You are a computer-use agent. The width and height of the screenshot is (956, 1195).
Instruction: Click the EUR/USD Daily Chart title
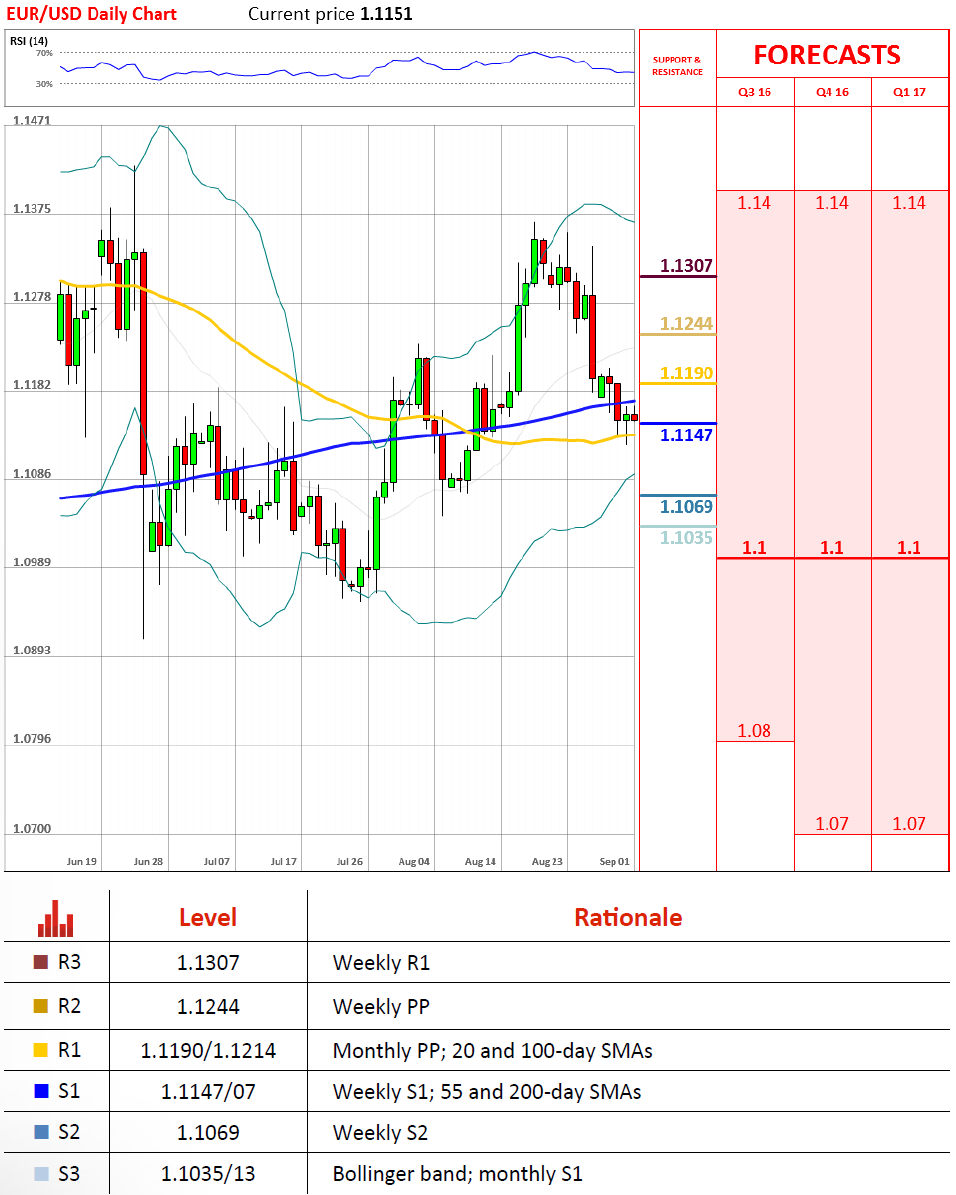click(x=91, y=14)
